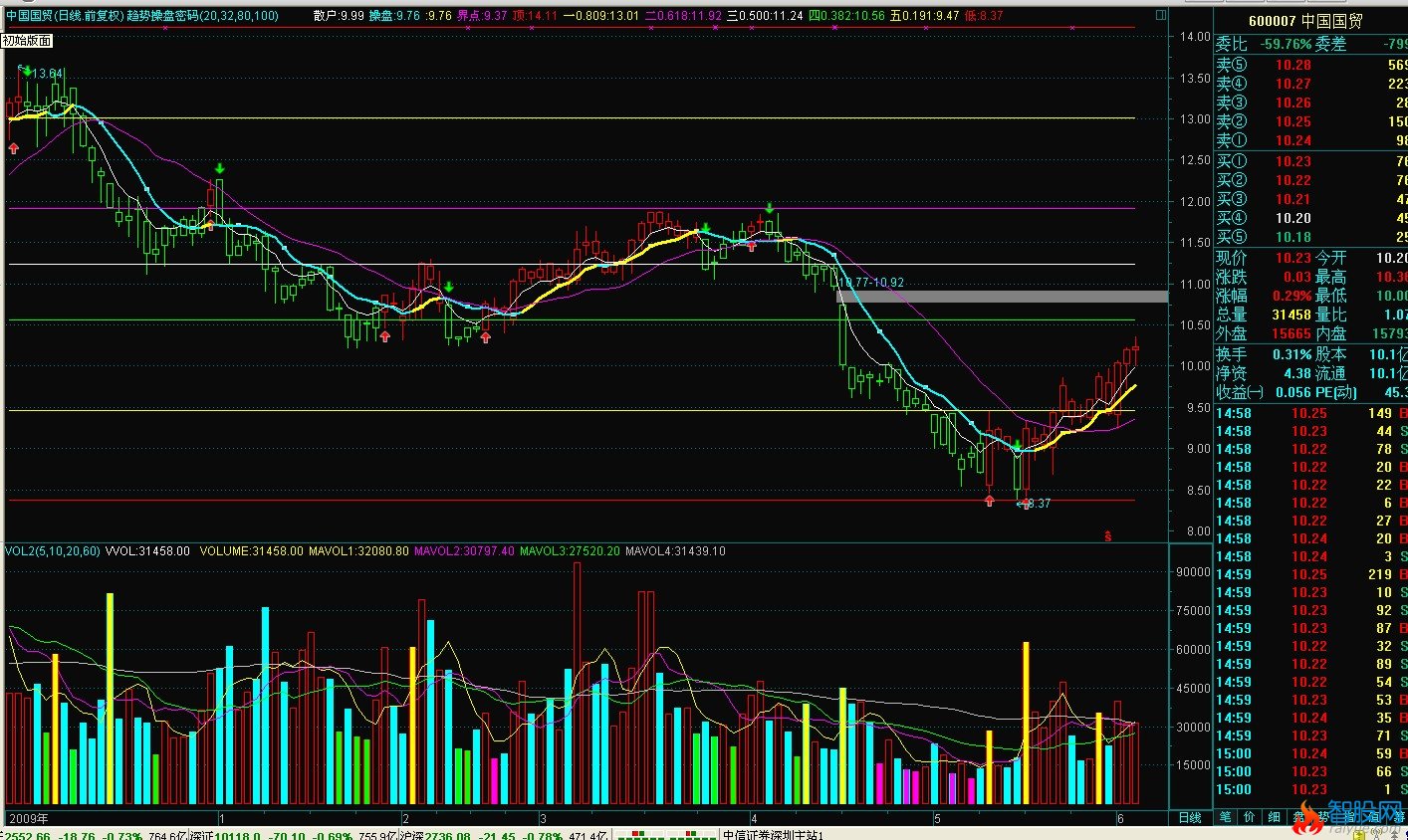Select the 买② 10.22 bid row
The image size is (1408, 840).
click(x=1311, y=180)
